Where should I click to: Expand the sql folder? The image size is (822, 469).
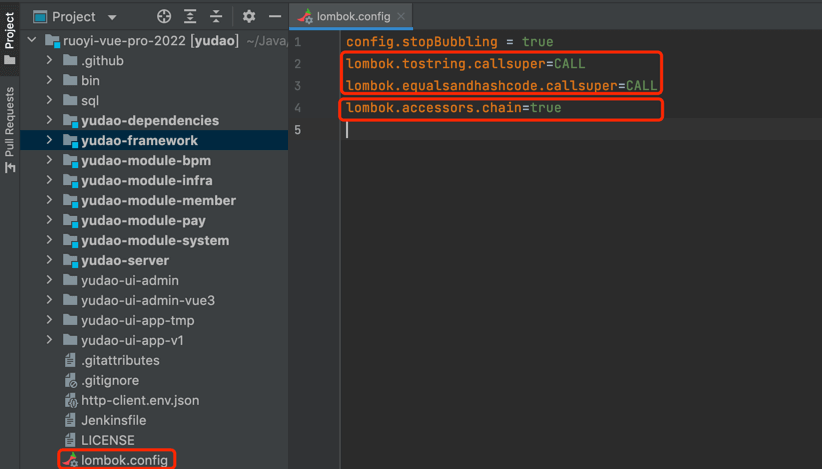click(49, 100)
